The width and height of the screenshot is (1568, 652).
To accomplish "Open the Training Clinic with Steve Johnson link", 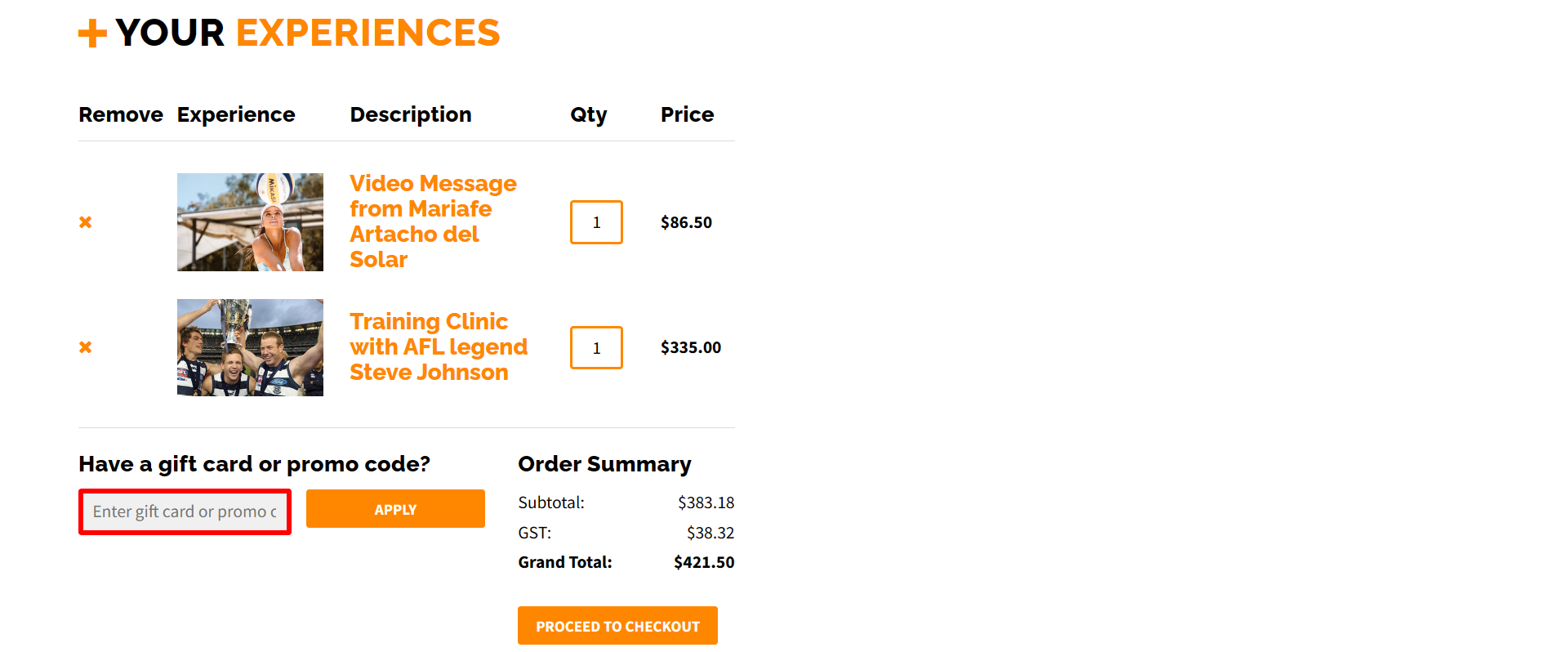I will pyautogui.click(x=439, y=346).
